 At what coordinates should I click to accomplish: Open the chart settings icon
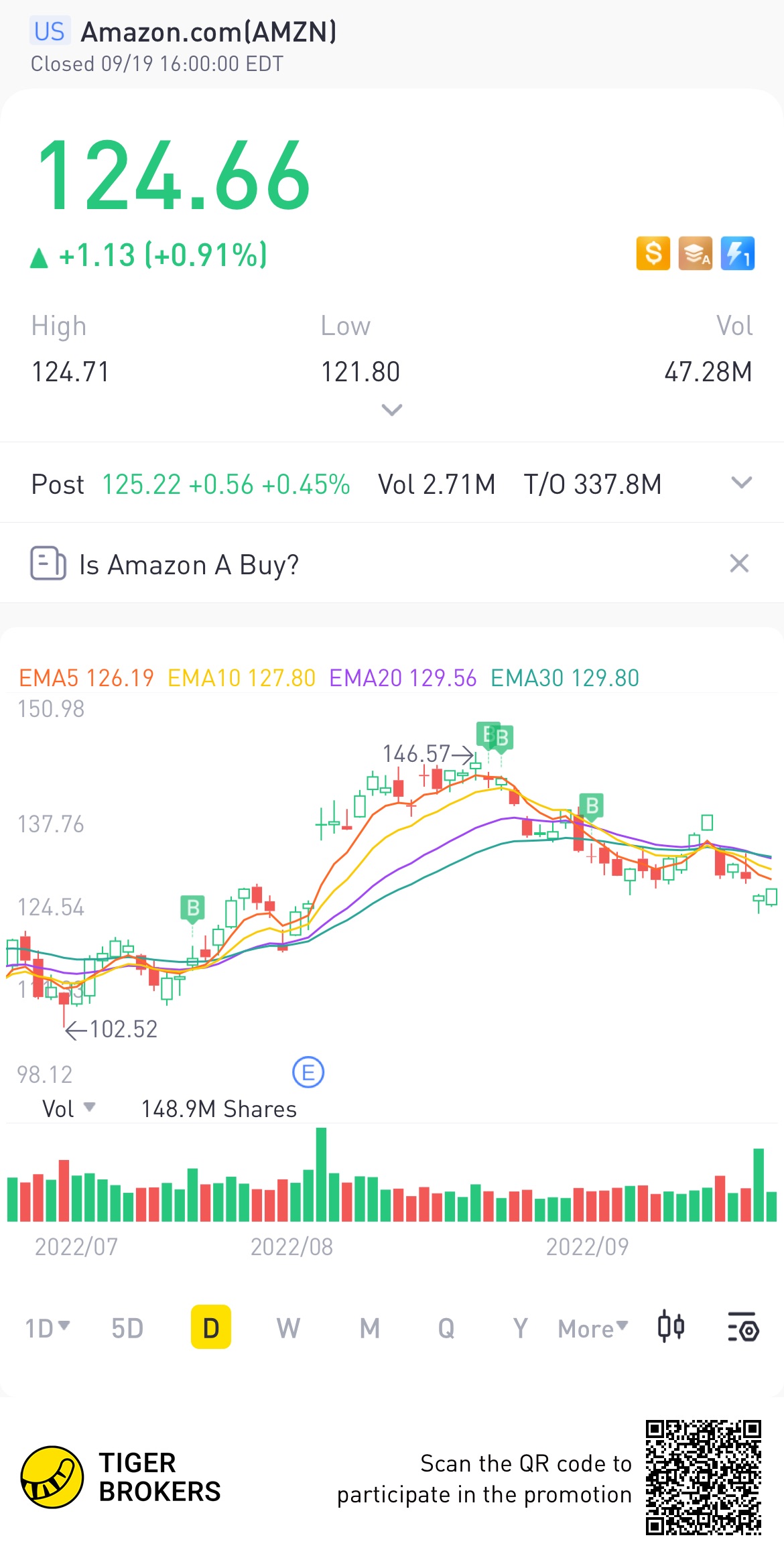coord(742,1327)
